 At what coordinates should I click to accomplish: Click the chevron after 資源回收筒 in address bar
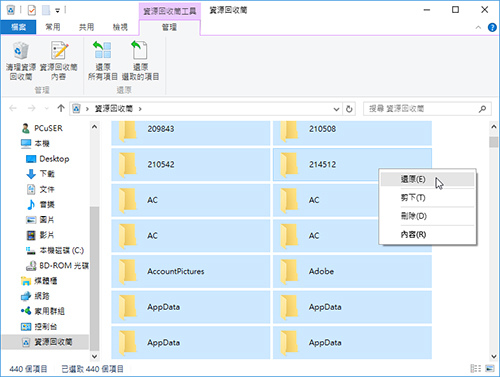click(140, 109)
